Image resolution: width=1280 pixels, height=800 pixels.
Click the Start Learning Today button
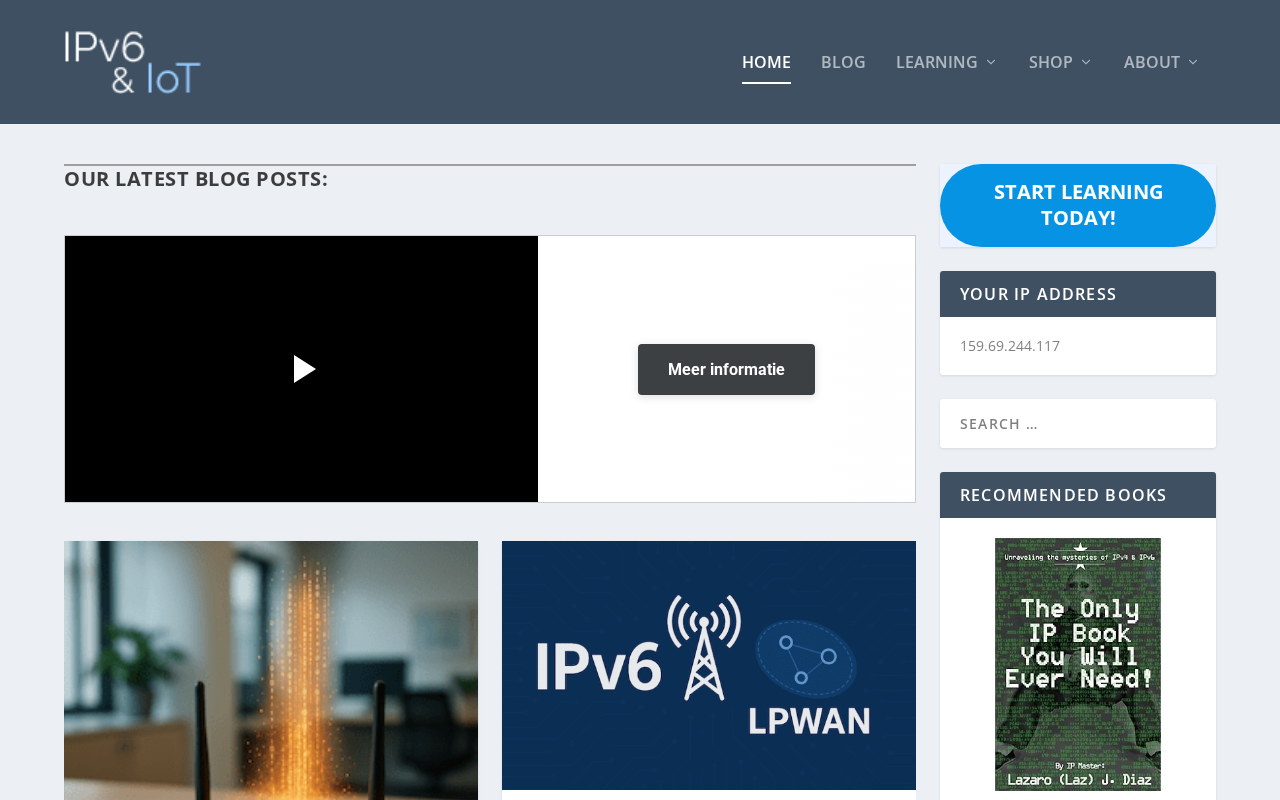tap(1078, 205)
